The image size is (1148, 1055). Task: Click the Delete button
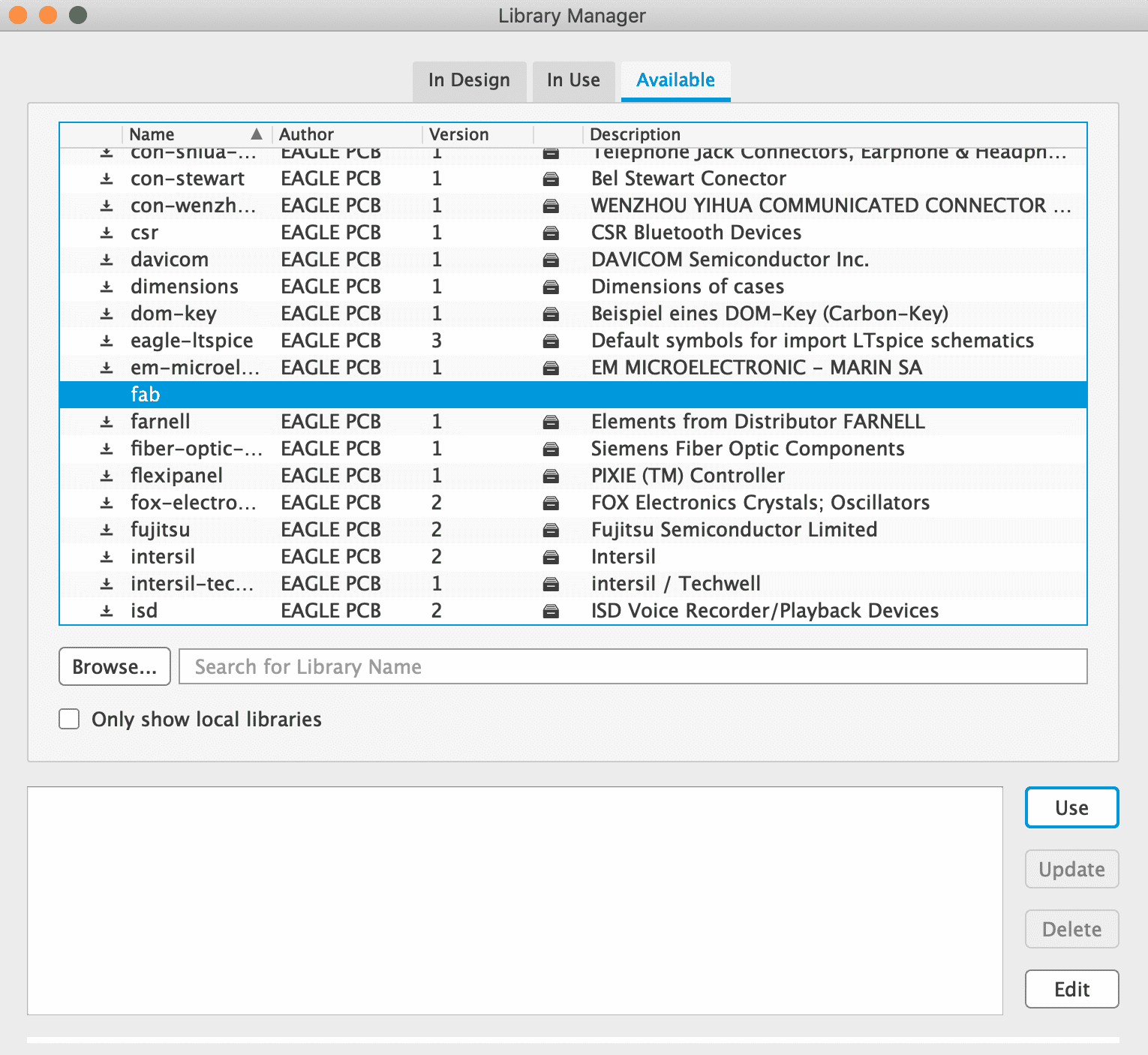point(1071,929)
